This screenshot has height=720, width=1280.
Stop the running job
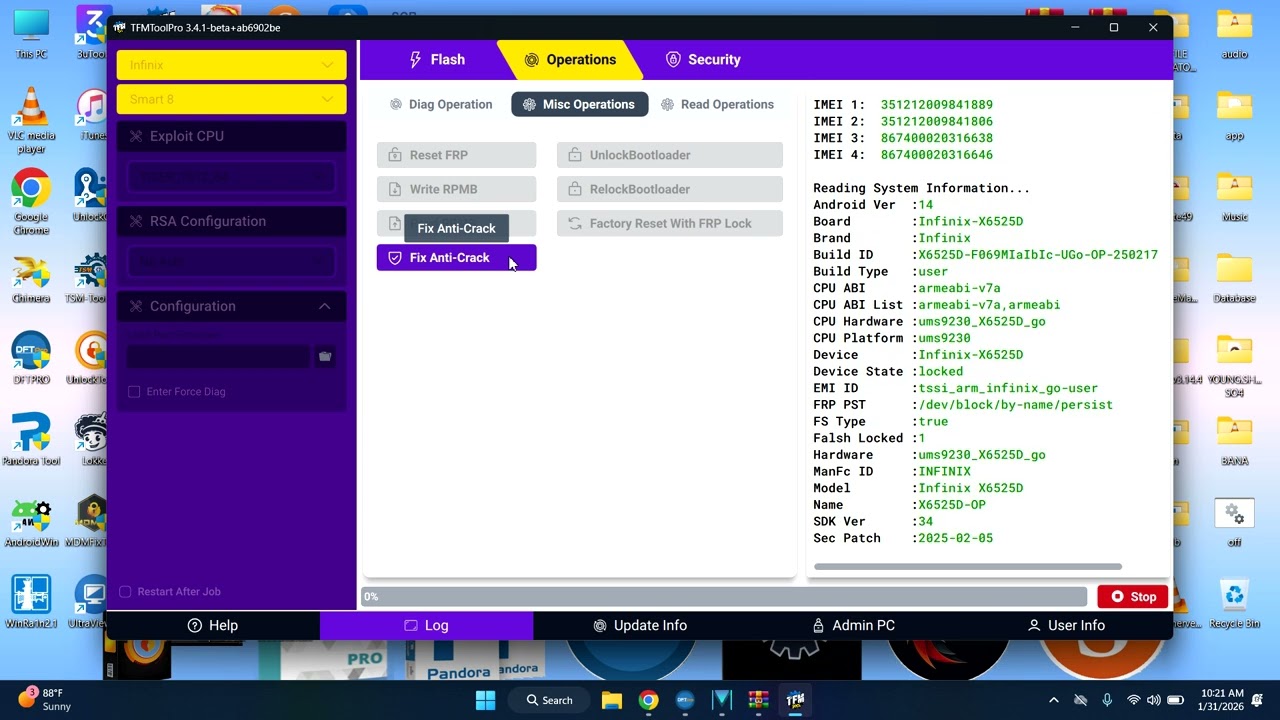1133,596
